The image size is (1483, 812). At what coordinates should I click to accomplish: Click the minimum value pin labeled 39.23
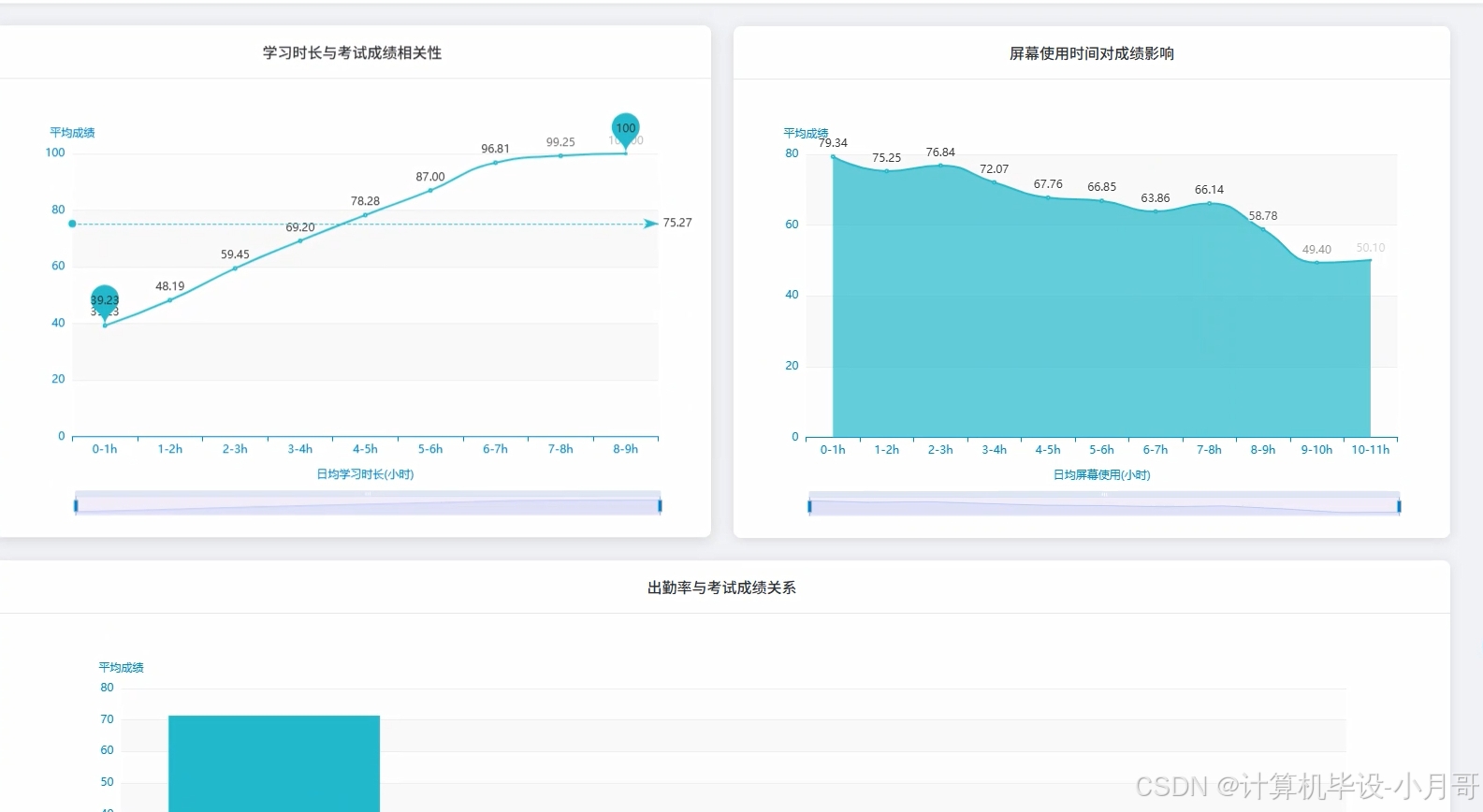105,301
